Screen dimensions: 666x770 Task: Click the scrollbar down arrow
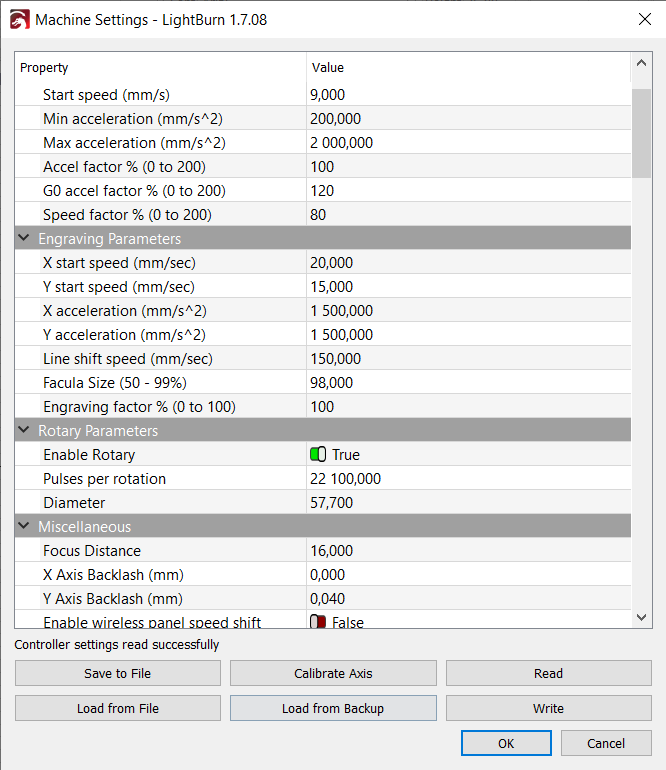pos(641,617)
